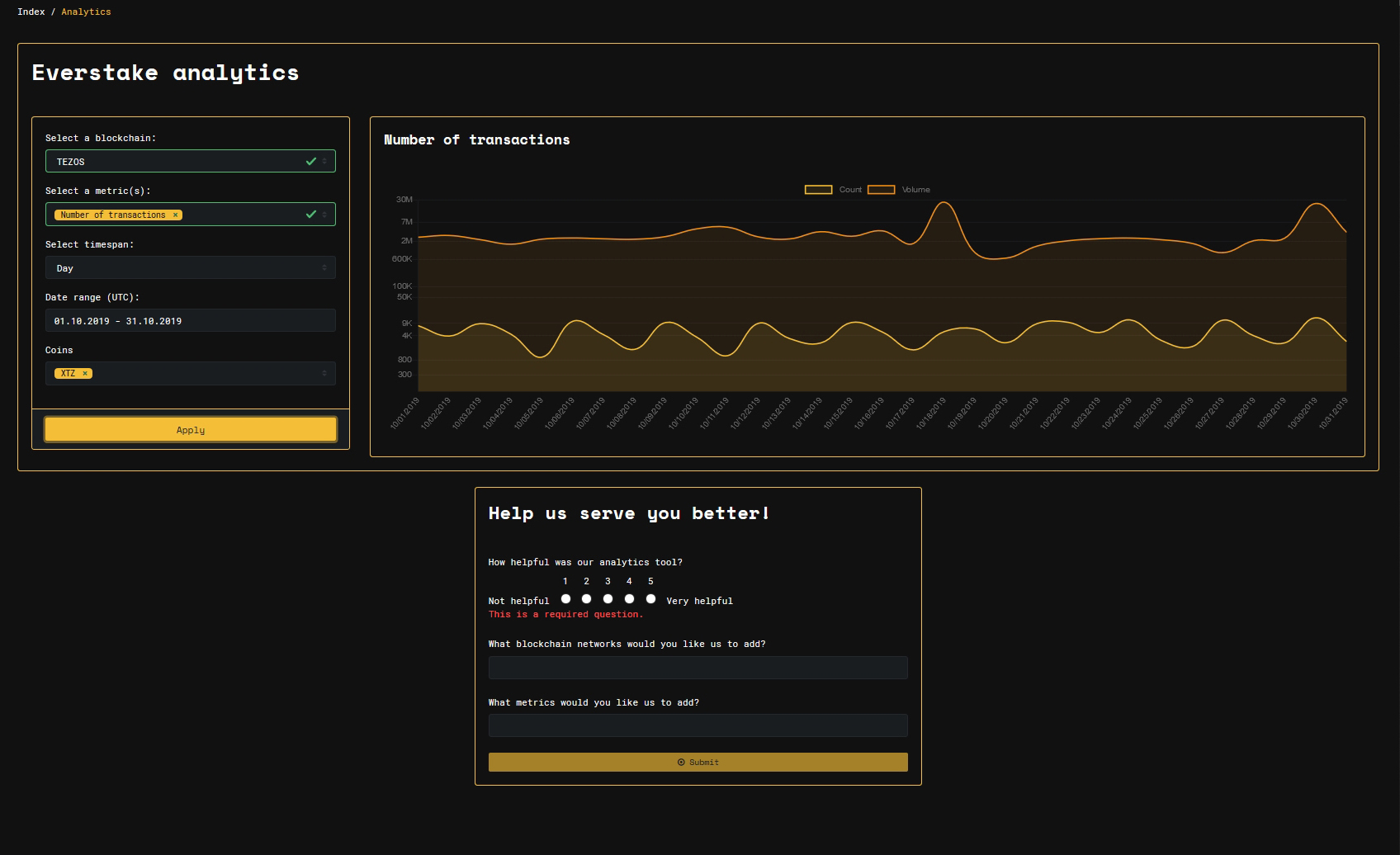Open the TEZOS blockchain dropdown
This screenshot has height=855, width=1400.
[190, 161]
